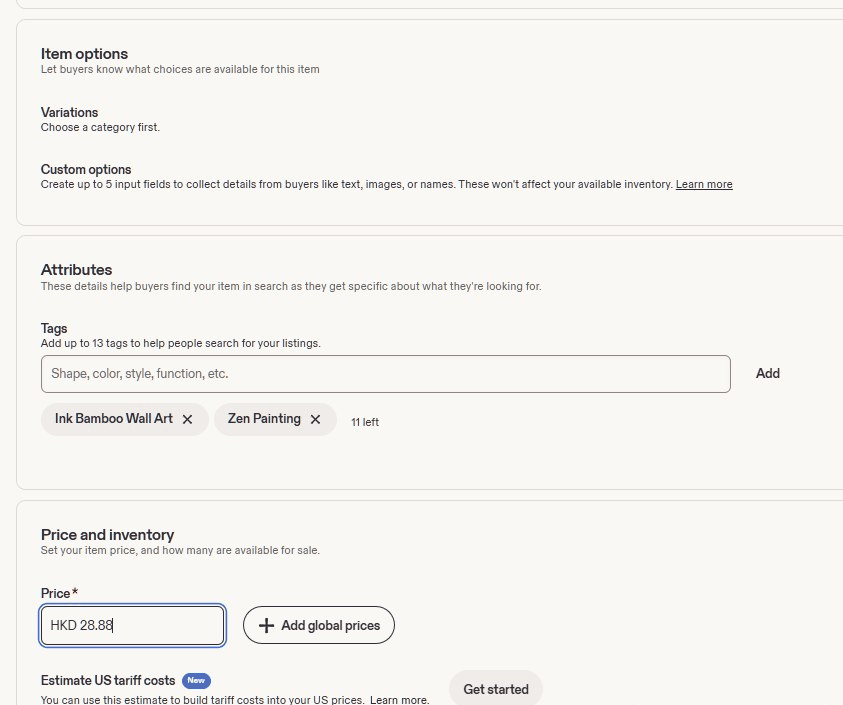
Task: Click the Variations label
Action: click(69, 112)
